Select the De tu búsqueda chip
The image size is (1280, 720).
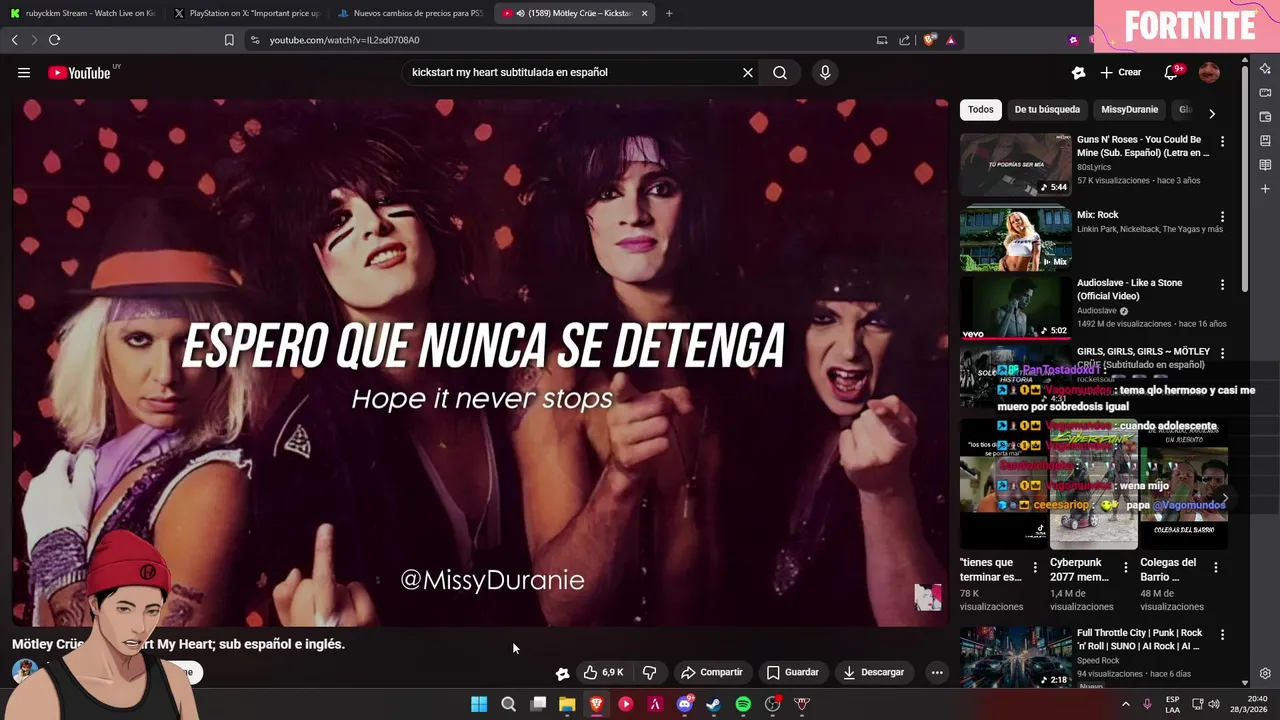click(x=1047, y=110)
